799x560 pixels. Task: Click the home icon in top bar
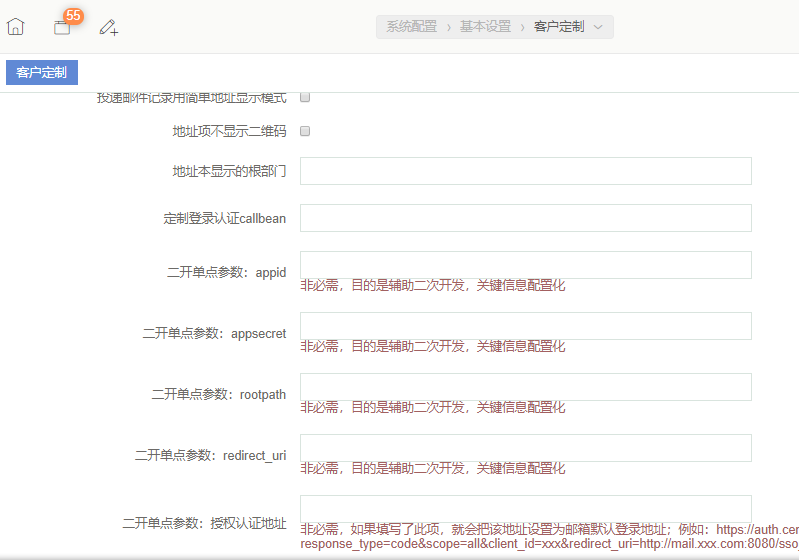(15, 27)
